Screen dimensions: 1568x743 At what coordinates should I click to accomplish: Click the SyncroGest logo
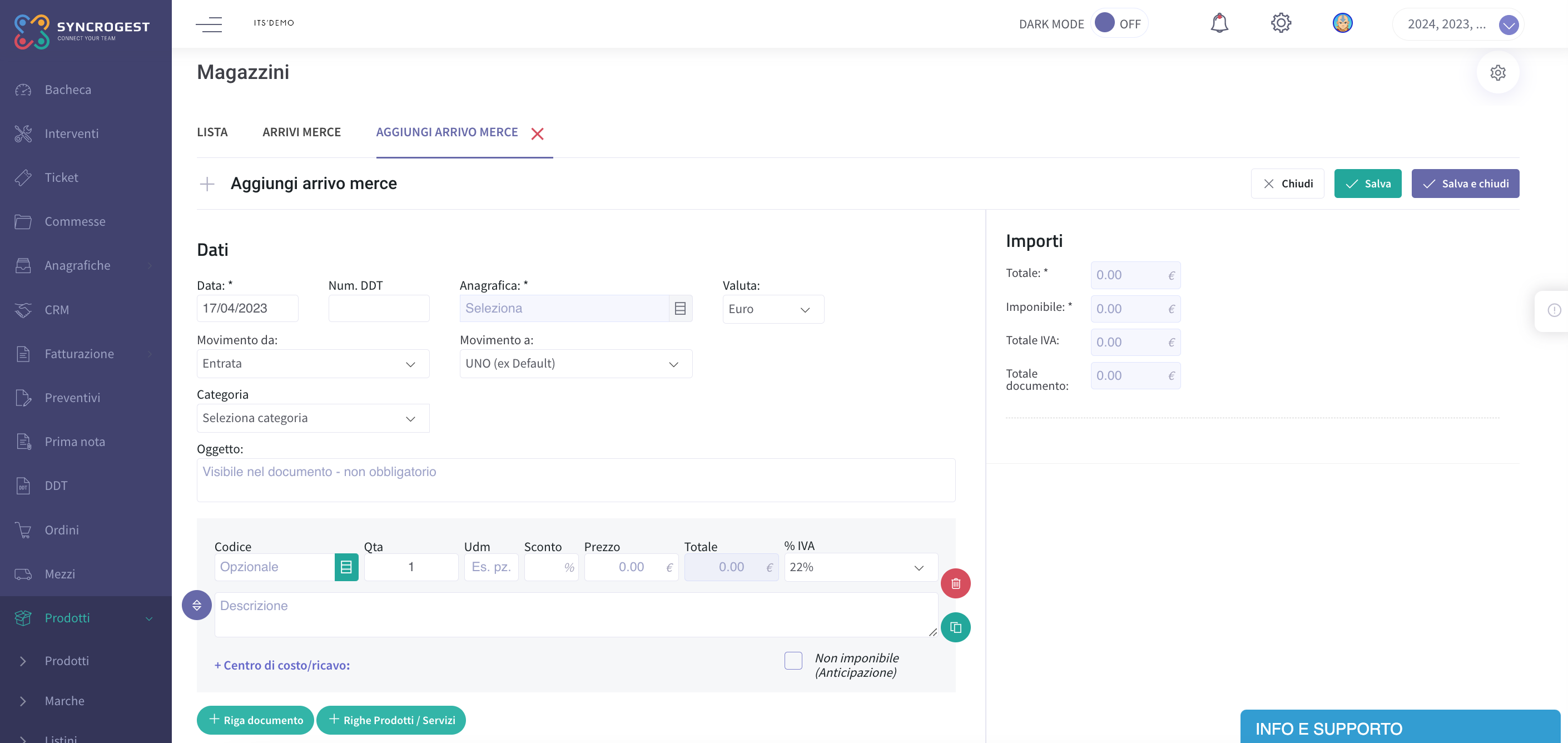82,31
